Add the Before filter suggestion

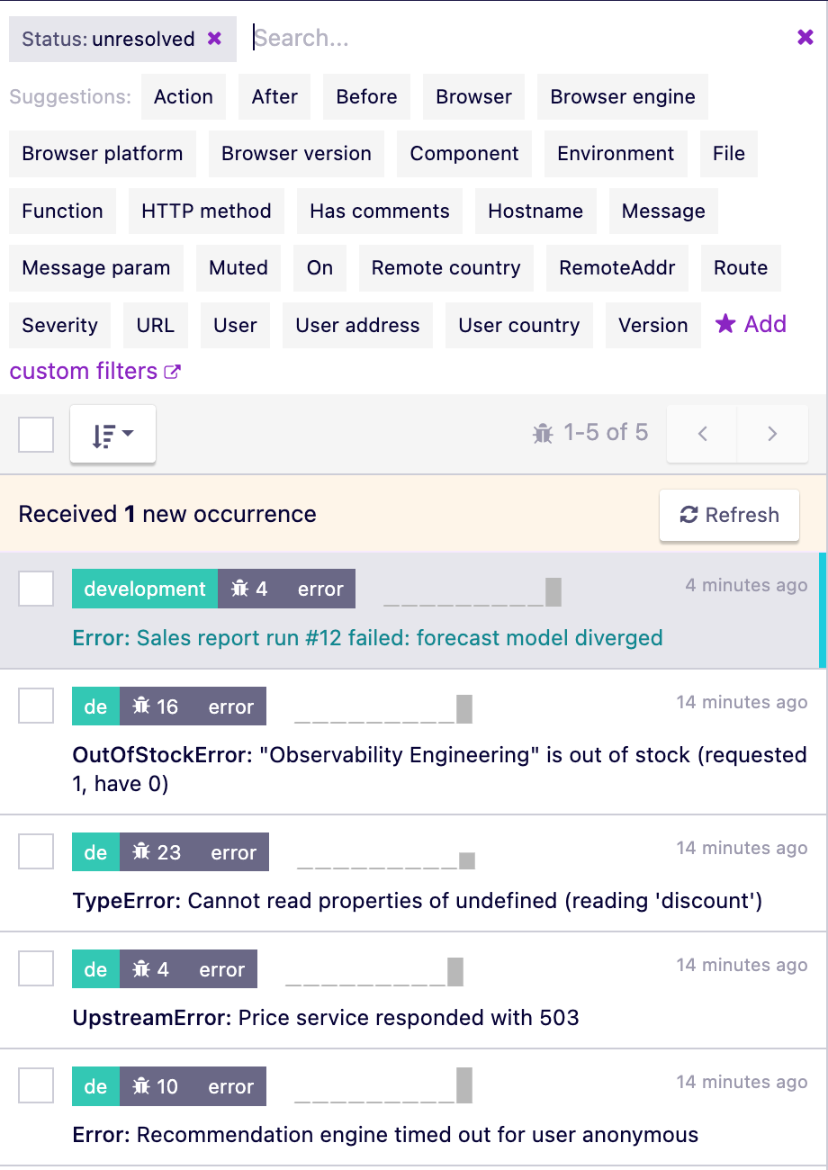coord(366,97)
